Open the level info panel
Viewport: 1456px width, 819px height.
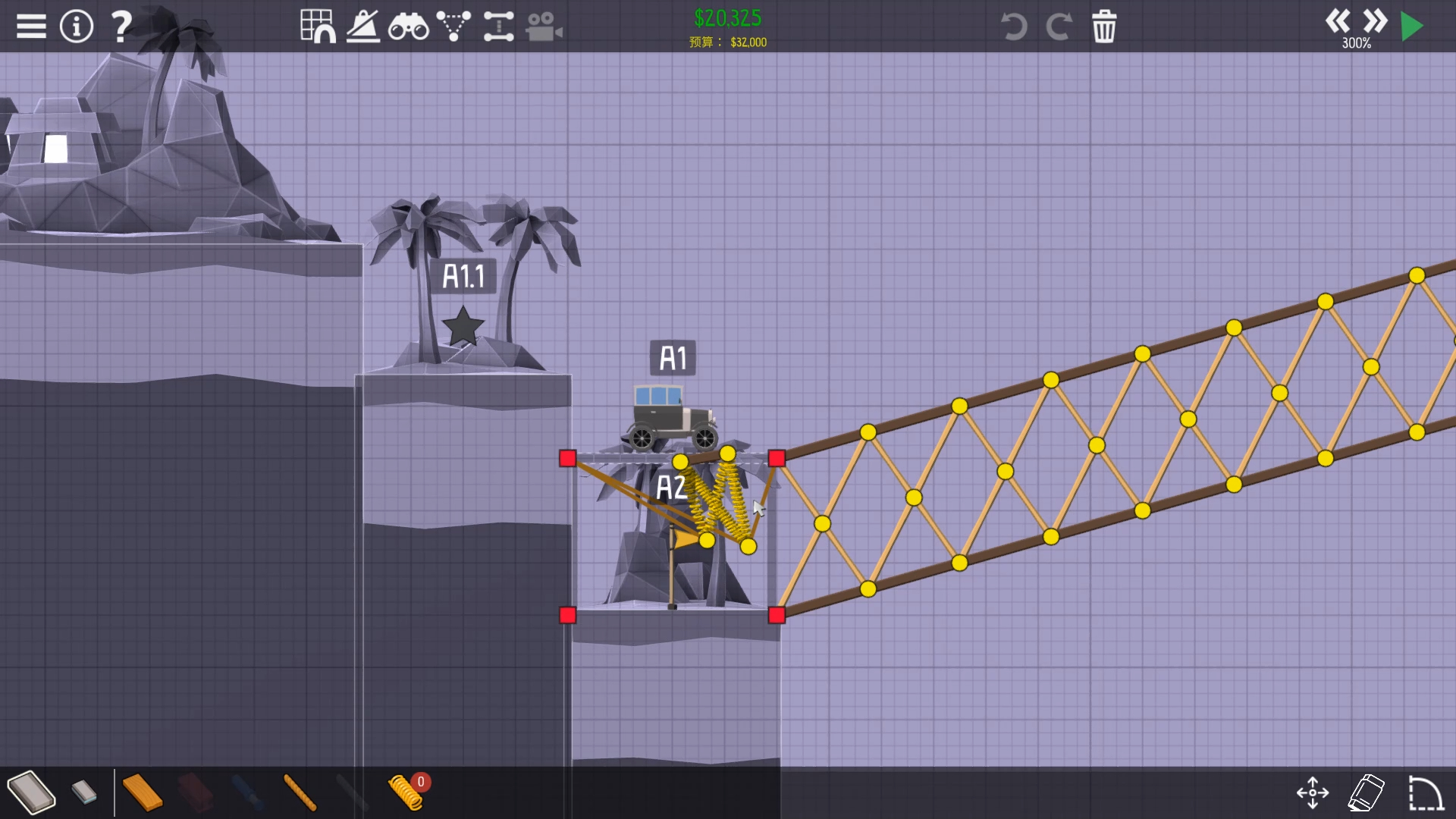pos(75,25)
